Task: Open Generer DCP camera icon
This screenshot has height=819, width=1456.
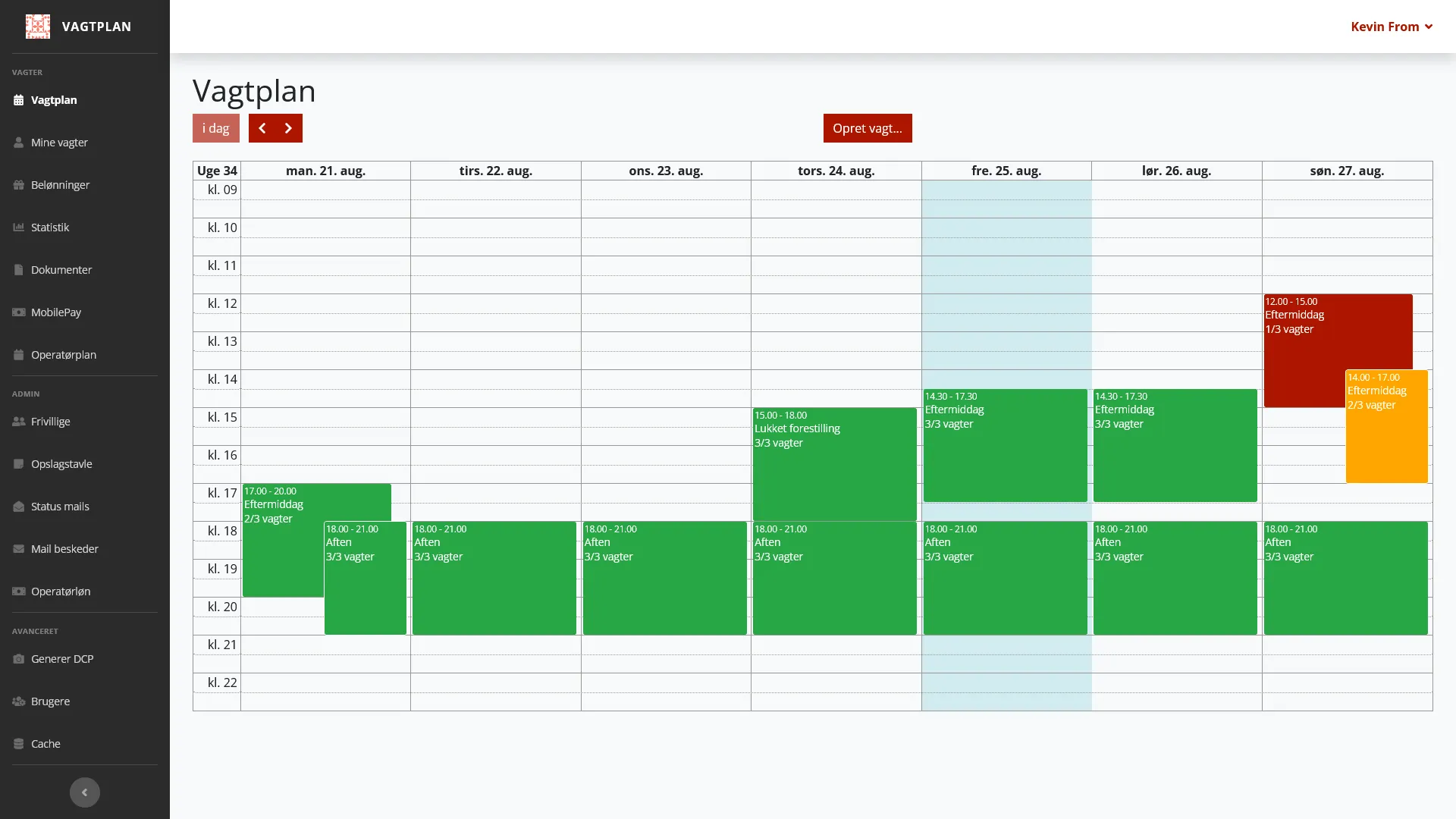Action: [x=18, y=659]
